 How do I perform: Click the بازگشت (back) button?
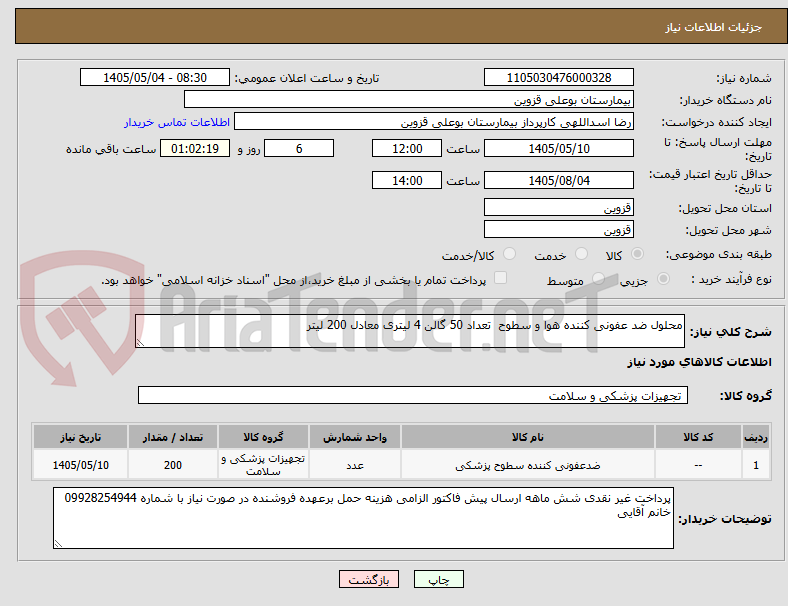point(369,579)
